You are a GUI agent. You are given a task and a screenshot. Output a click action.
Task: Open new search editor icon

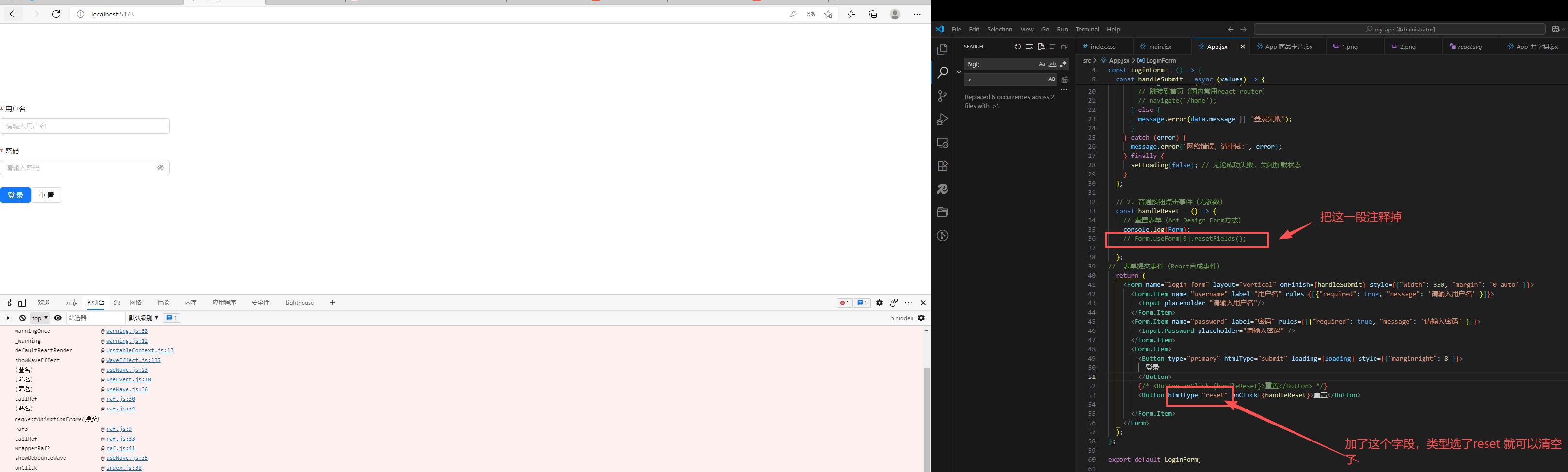(1041, 47)
